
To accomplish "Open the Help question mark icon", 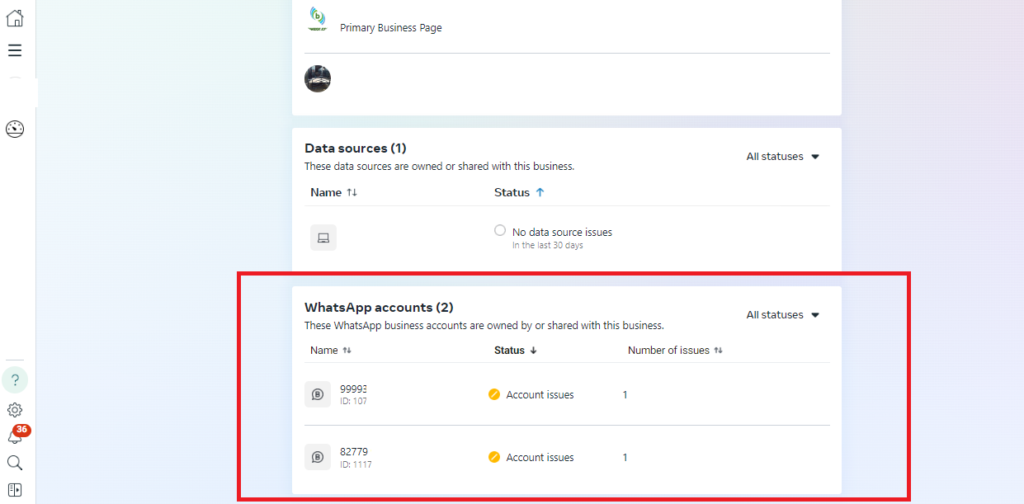I will 15,380.
